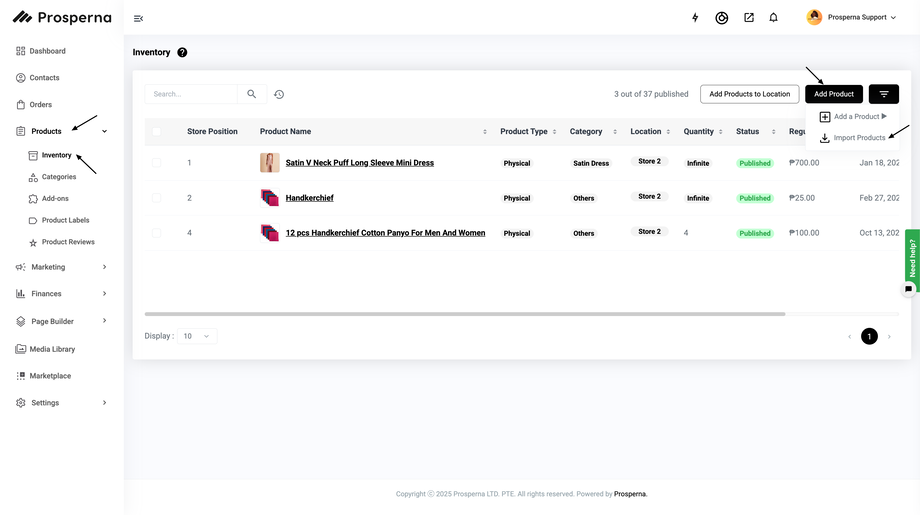920x515 pixels.
Task: Select the Handkerchief row checkbox
Action: (156, 198)
